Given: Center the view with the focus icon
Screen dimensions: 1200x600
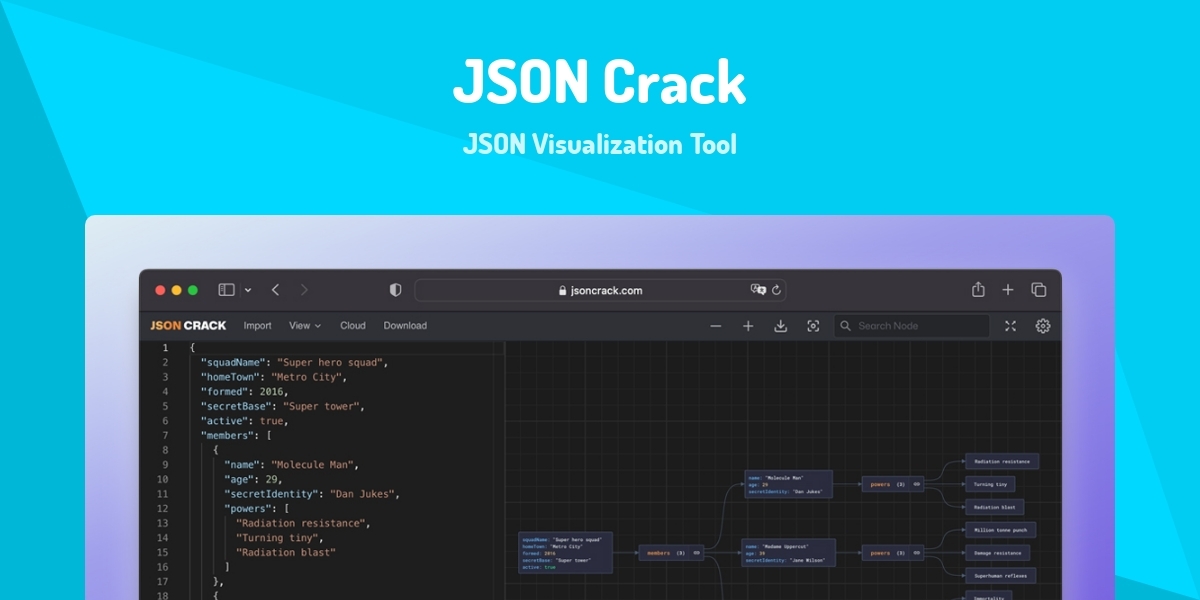Looking at the screenshot, I should point(813,326).
